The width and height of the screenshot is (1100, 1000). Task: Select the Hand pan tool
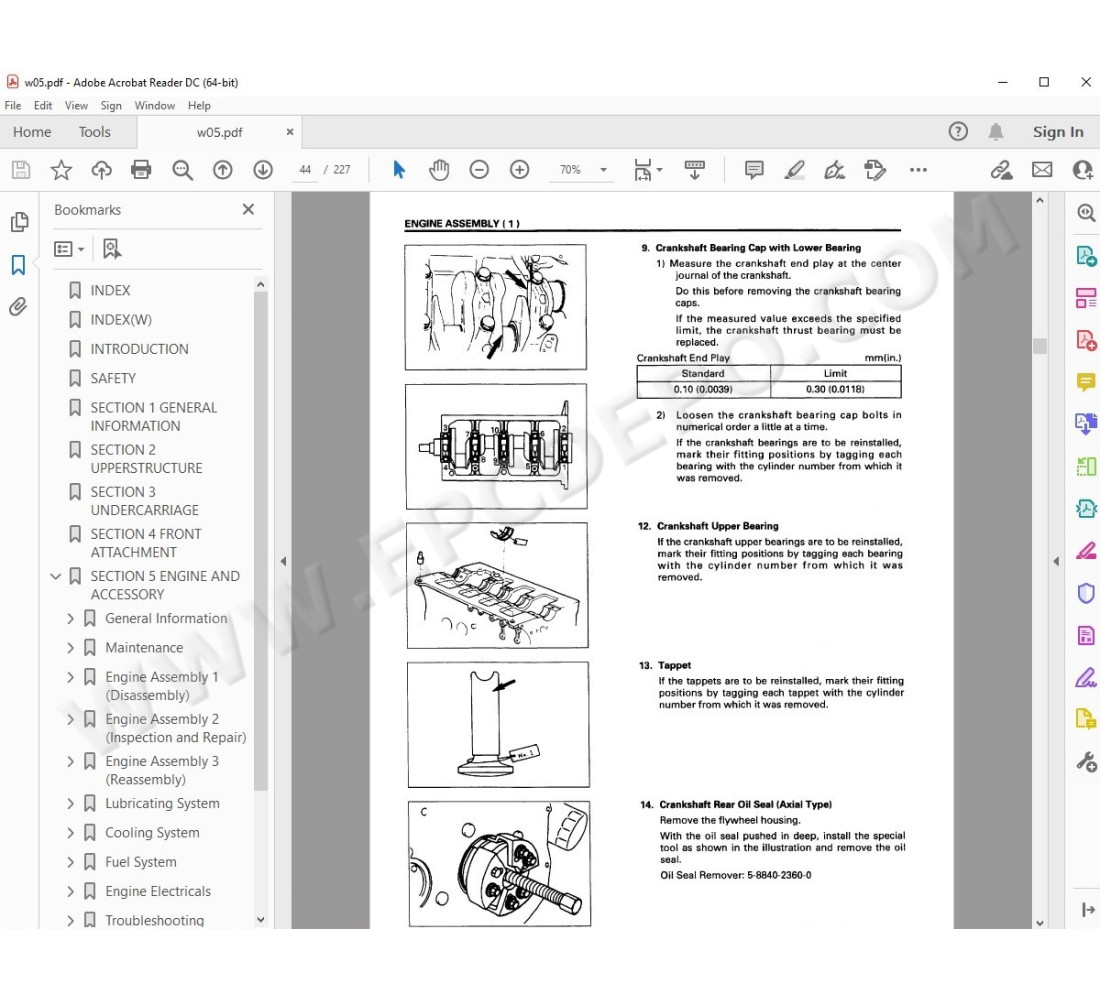coord(439,170)
